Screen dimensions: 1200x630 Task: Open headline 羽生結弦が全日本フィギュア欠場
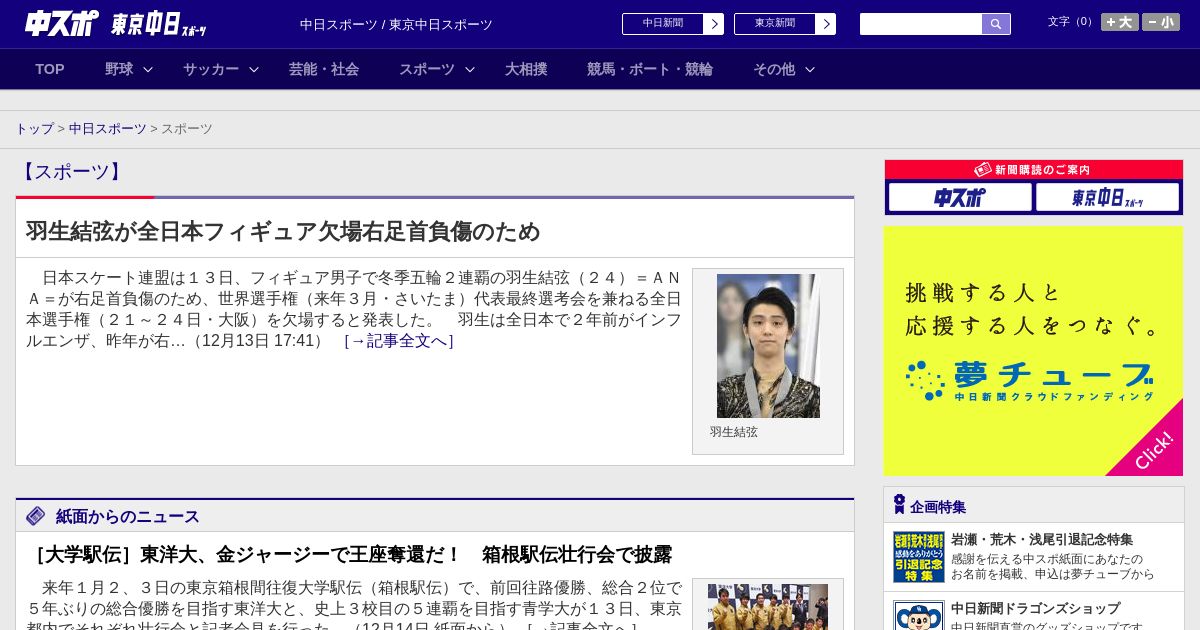pos(283,231)
